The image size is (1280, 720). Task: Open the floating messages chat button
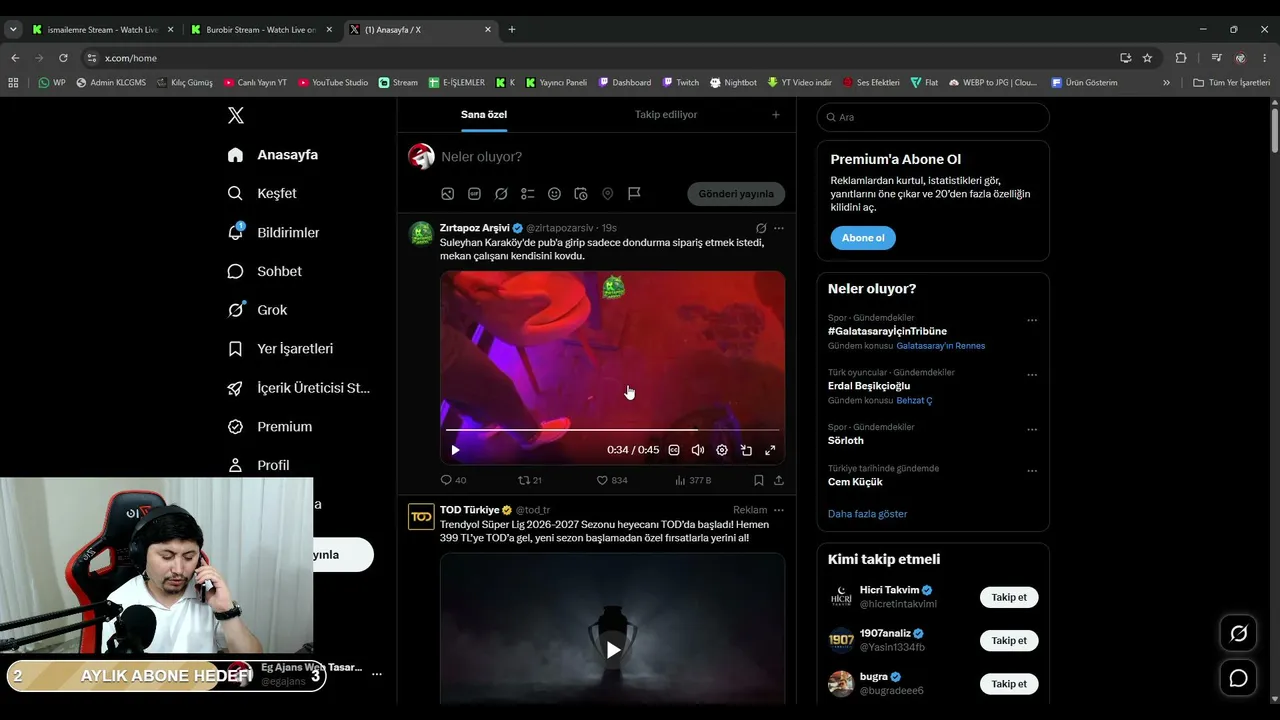point(1238,678)
